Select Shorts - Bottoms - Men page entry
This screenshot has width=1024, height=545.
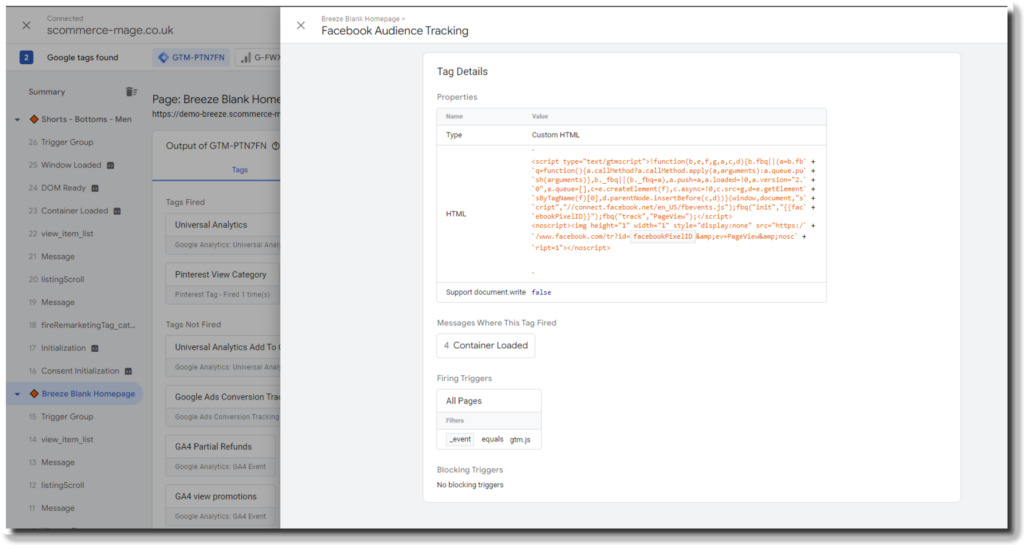[x=86, y=119]
